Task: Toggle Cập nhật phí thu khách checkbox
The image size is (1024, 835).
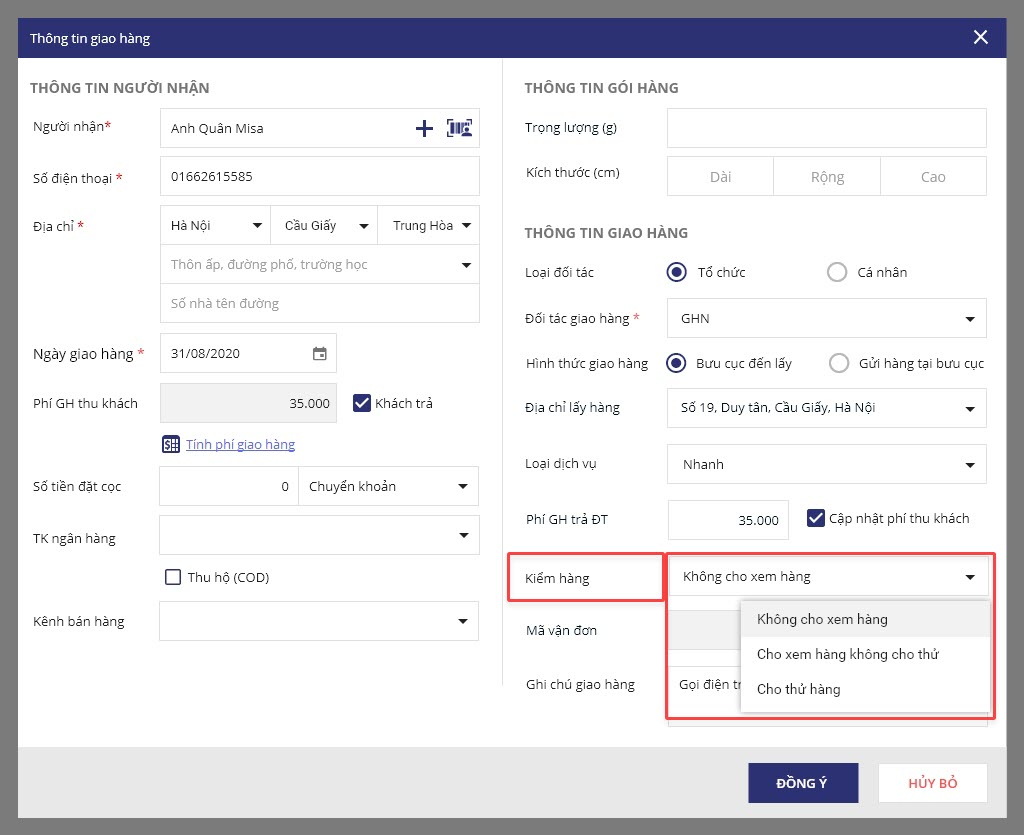Action: point(815,518)
